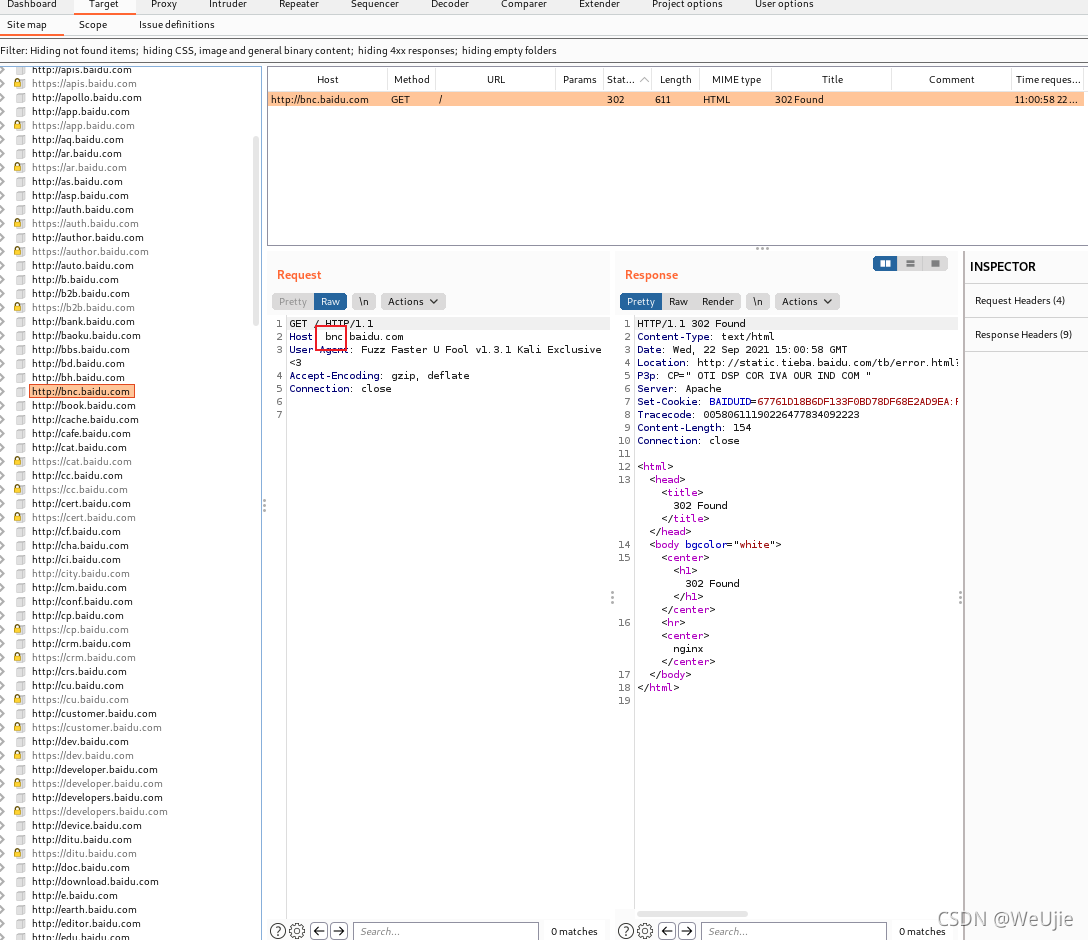Open Actions dropdown in Response panel
The image size is (1088, 940).
(x=807, y=302)
